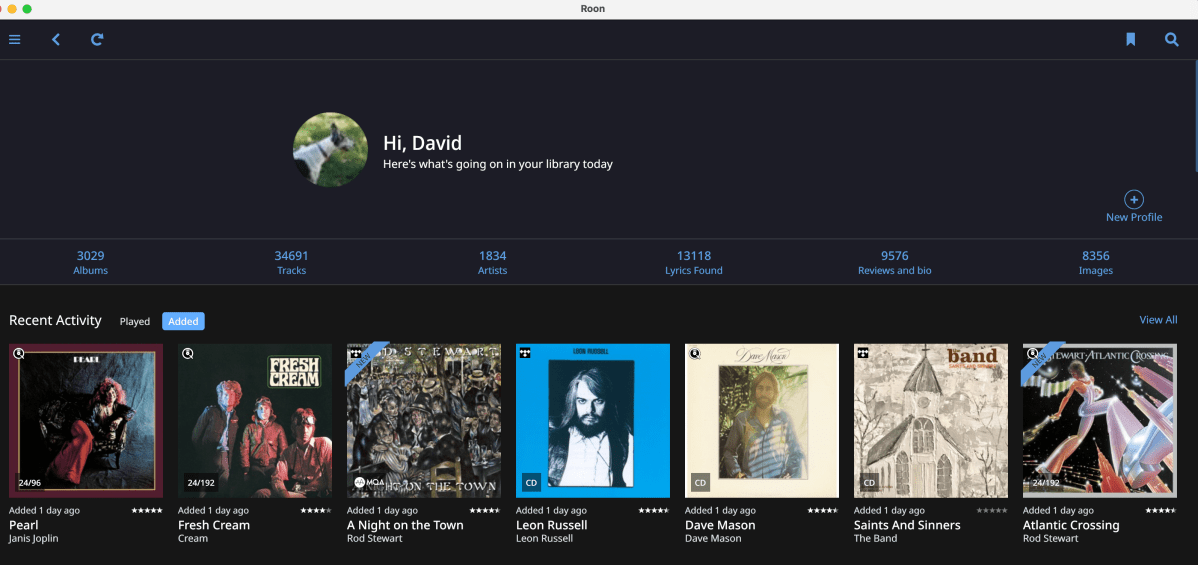This screenshot has width=1198, height=565.
Task: Open the 3029 Albums library count
Action: click(x=90, y=262)
